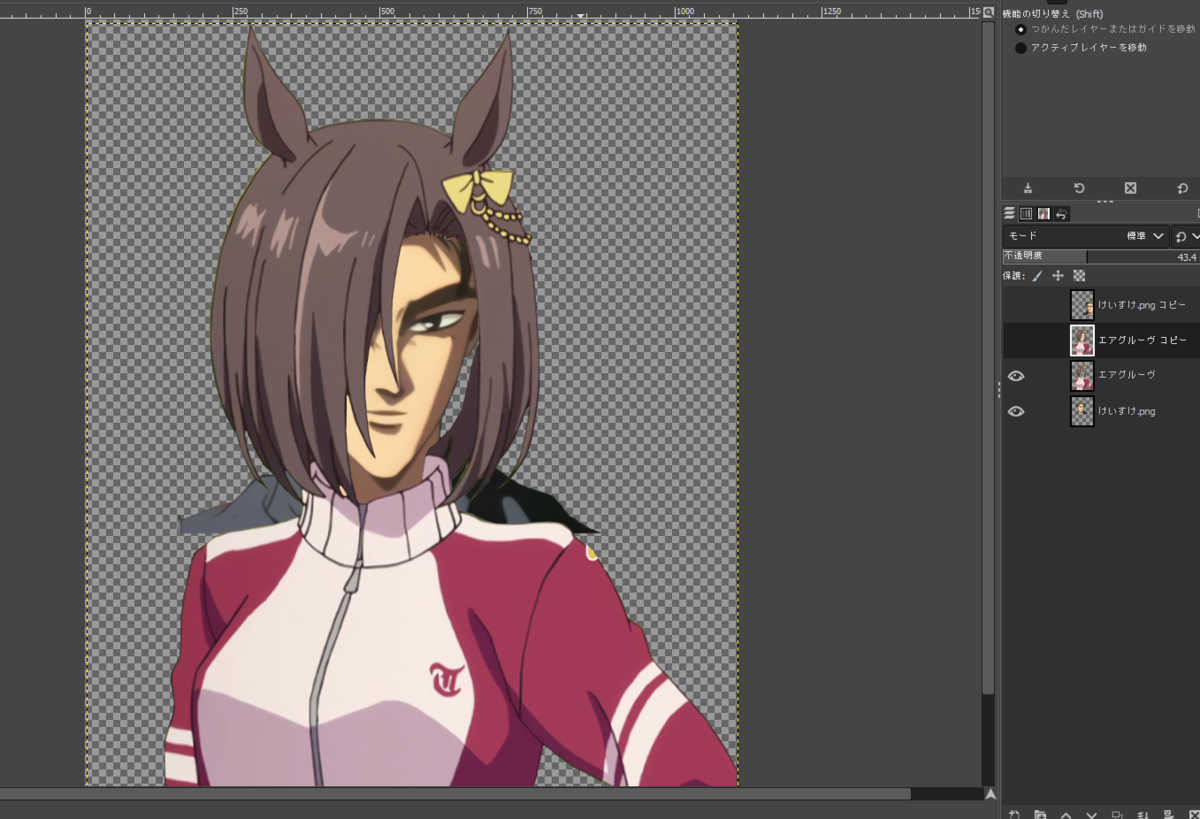The width and height of the screenshot is (1200, 819).
Task: Open the Undo History tab
Action: (1061, 213)
